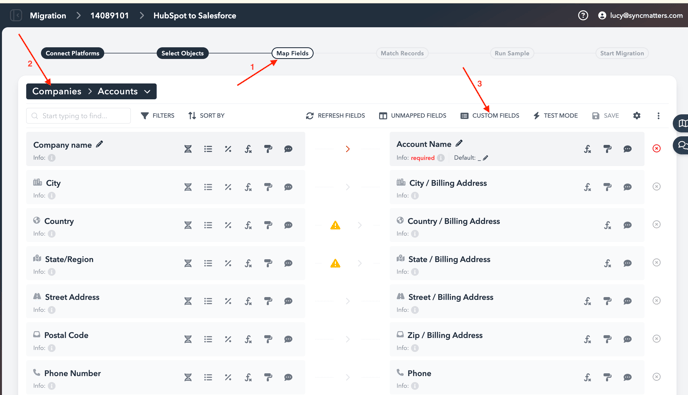This screenshot has width=688, height=395.
Task: Open the map icon on the right edge
Action: (683, 123)
